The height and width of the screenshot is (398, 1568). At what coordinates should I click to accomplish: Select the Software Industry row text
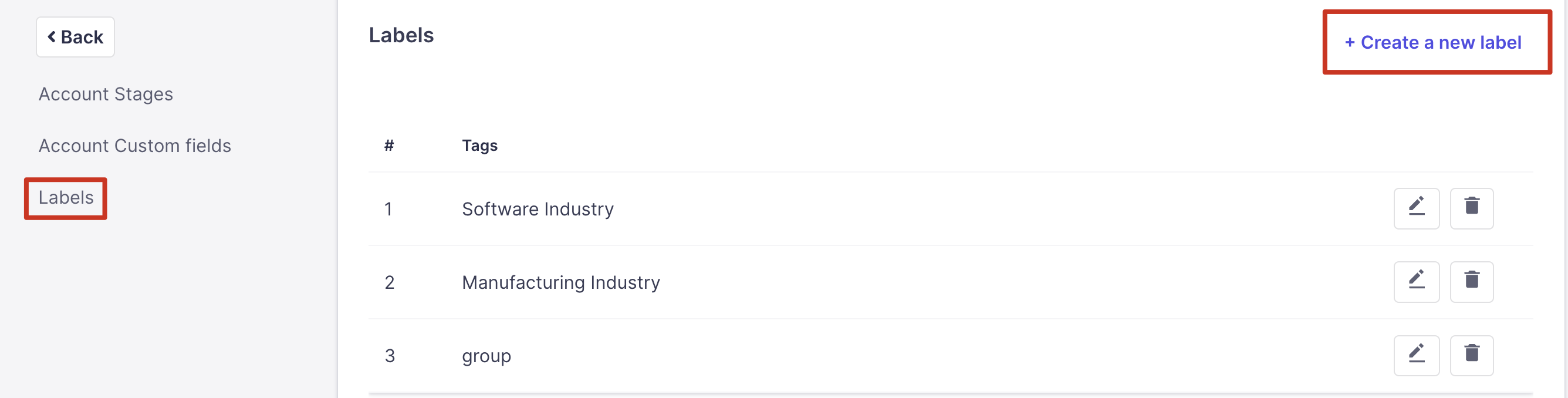pyautogui.click(x=538, y=210)
